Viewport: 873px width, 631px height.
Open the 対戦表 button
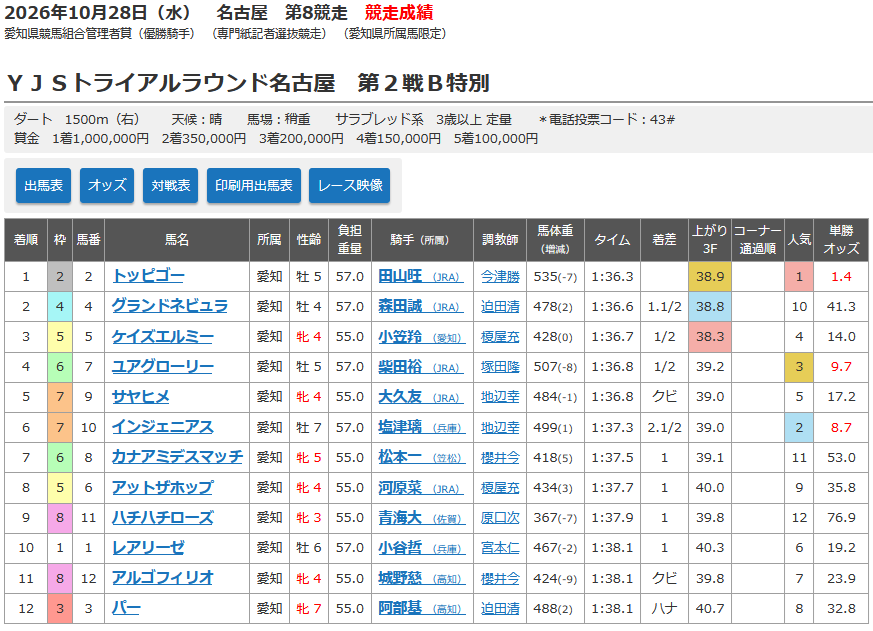170,185
